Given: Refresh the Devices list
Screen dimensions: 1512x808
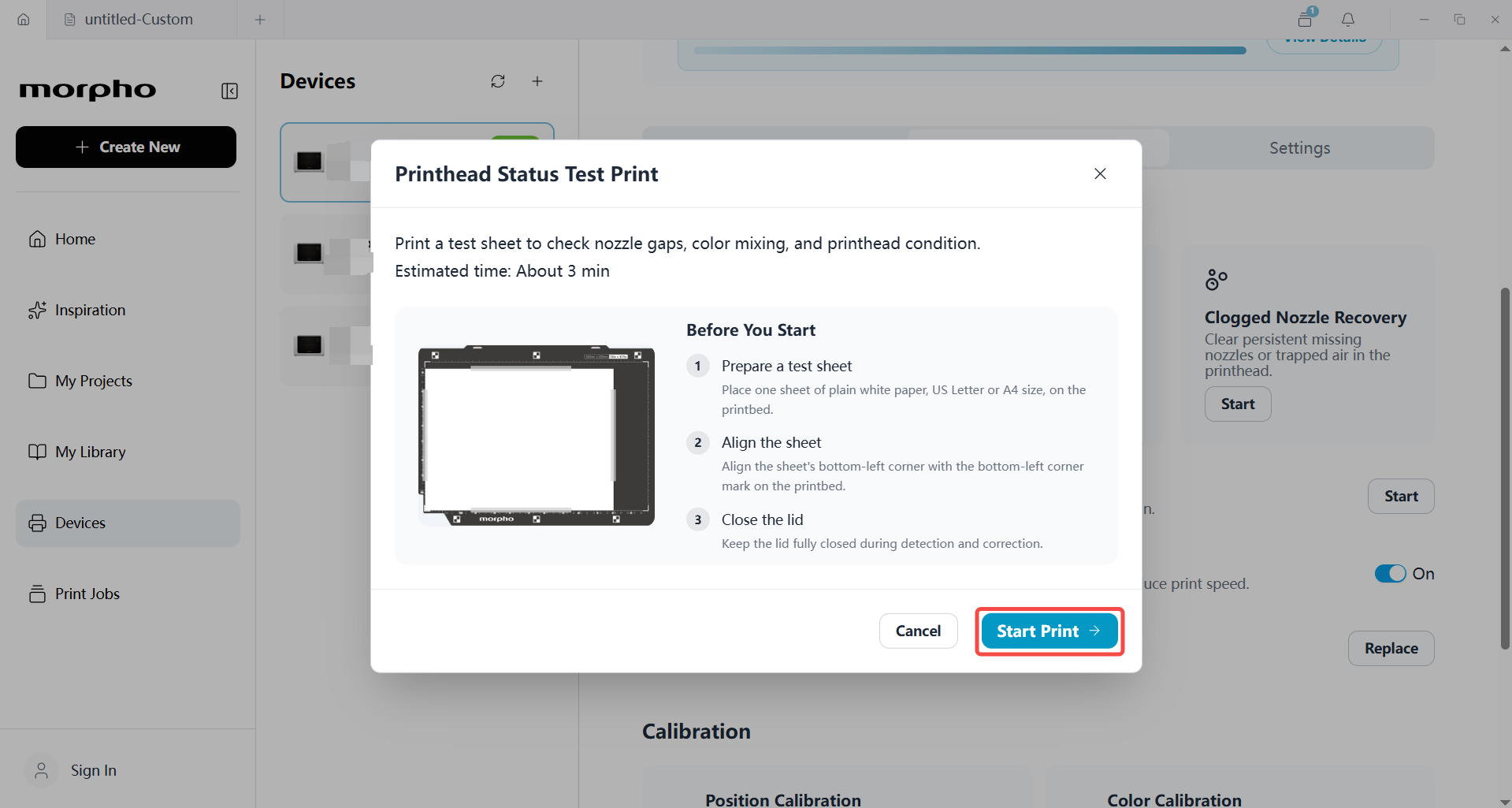Looking at the screenshot, I should [498, 81].
